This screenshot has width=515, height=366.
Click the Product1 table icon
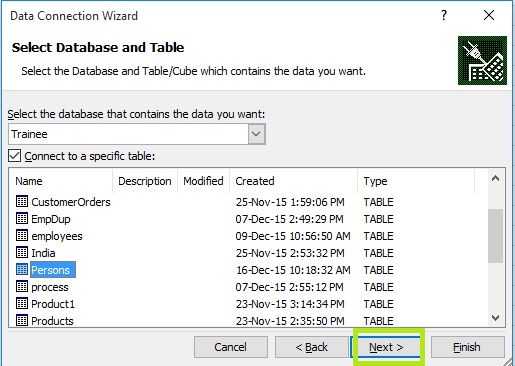click(x=22, y=303)
